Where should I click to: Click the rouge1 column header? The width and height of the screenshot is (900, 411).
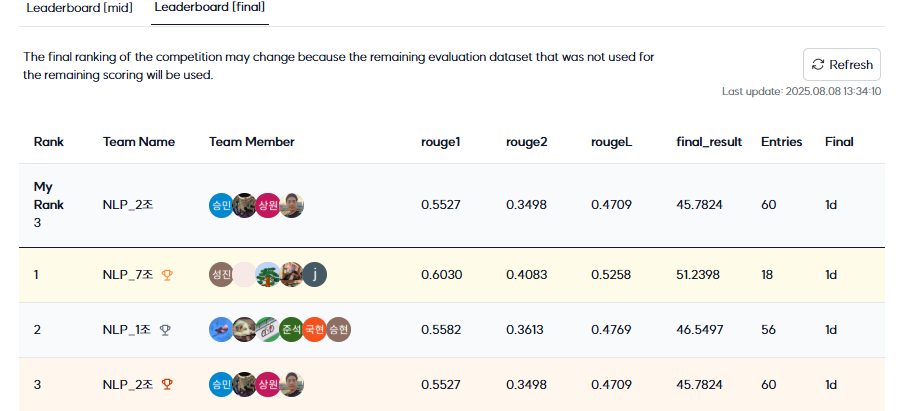pos(440,142)
